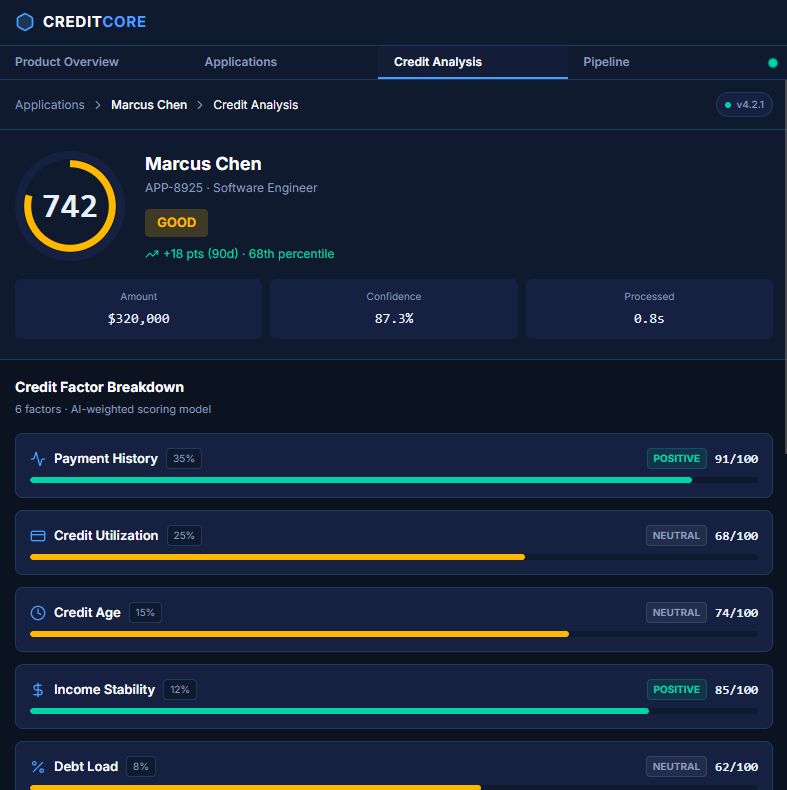Click the CreditCore hexagon logo icon
The width and height of the screenshot is (787, 790).
coord(25,22)
